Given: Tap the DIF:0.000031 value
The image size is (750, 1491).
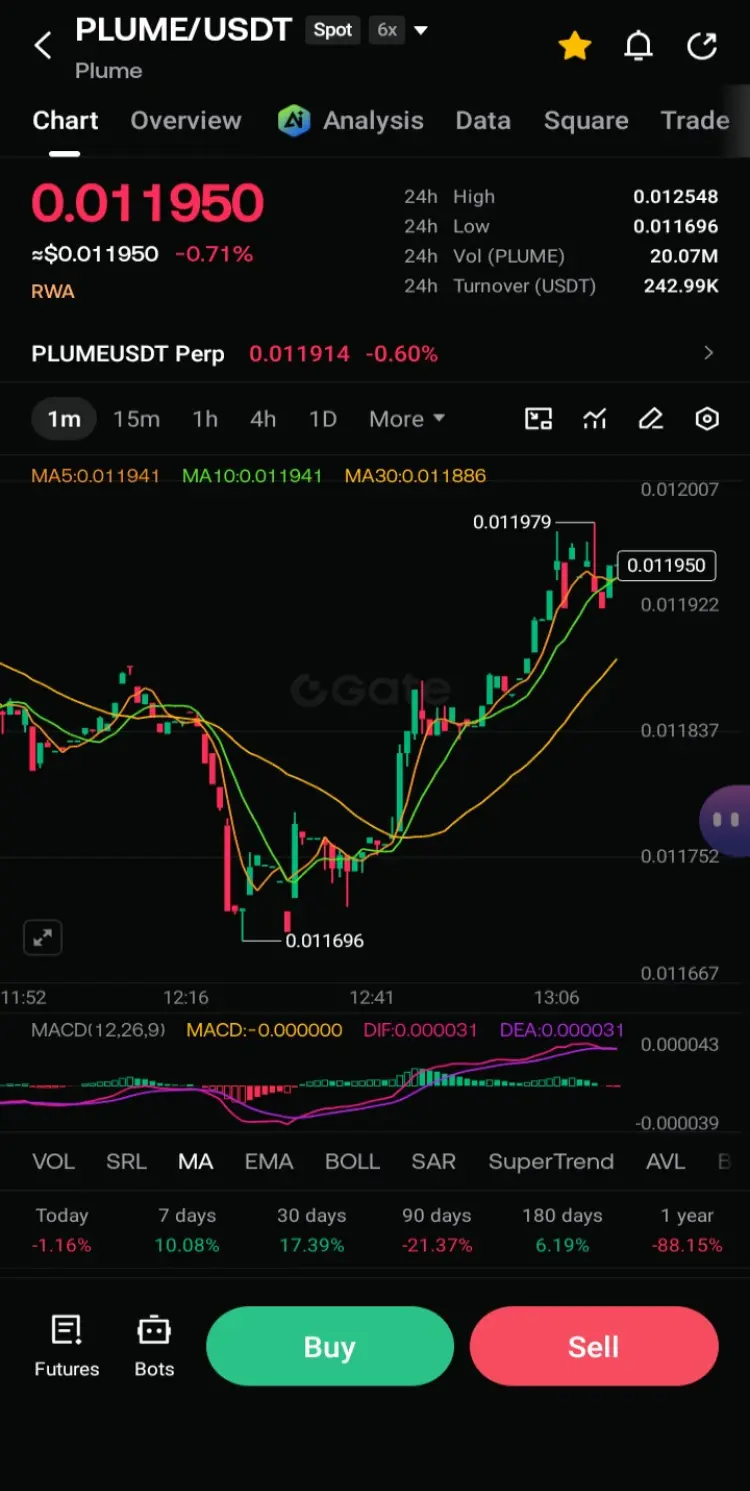Looking at the screenshot, I should click(421, 1030).
